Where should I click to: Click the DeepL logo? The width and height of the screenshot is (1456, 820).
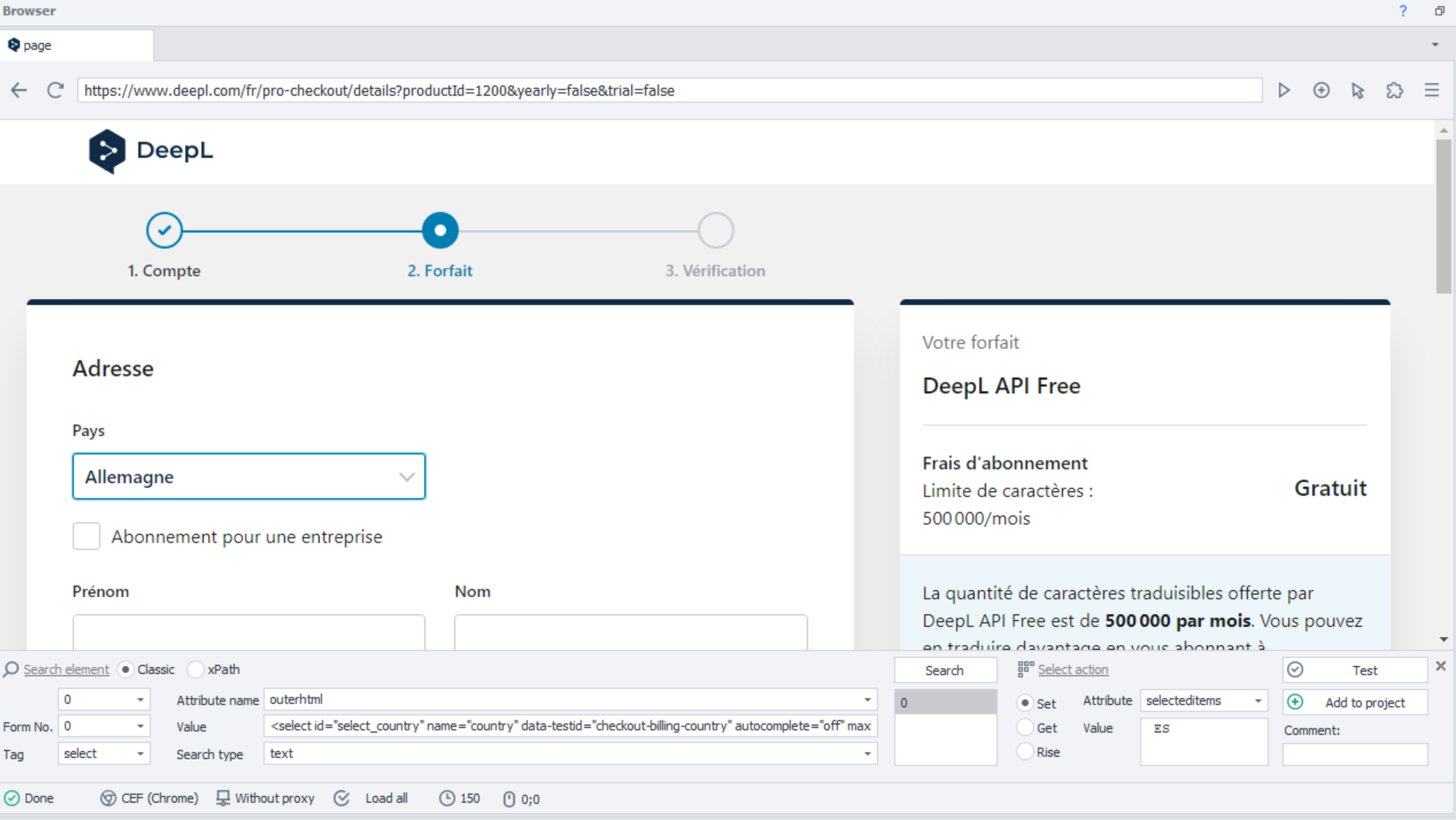151,151
